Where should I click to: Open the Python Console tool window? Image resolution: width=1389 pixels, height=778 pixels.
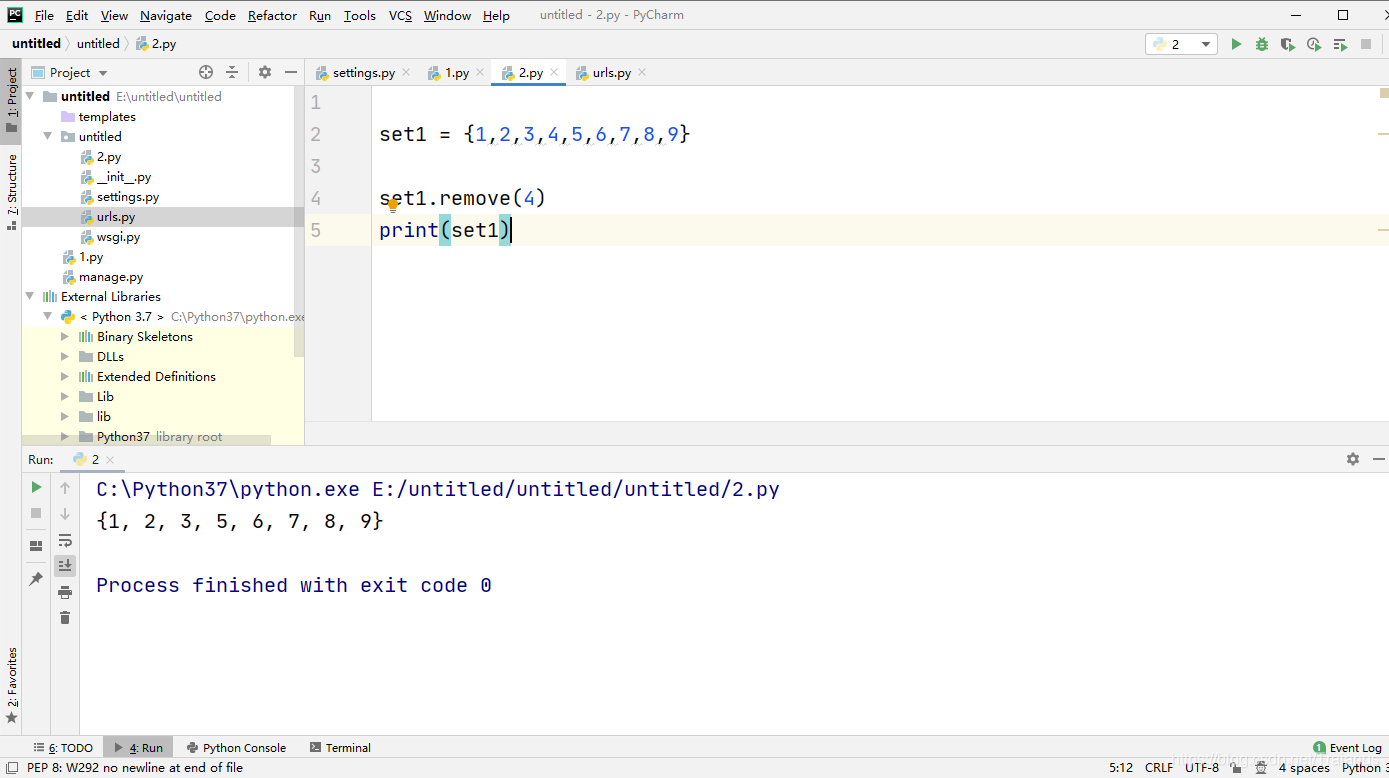(x=236, y=747)
